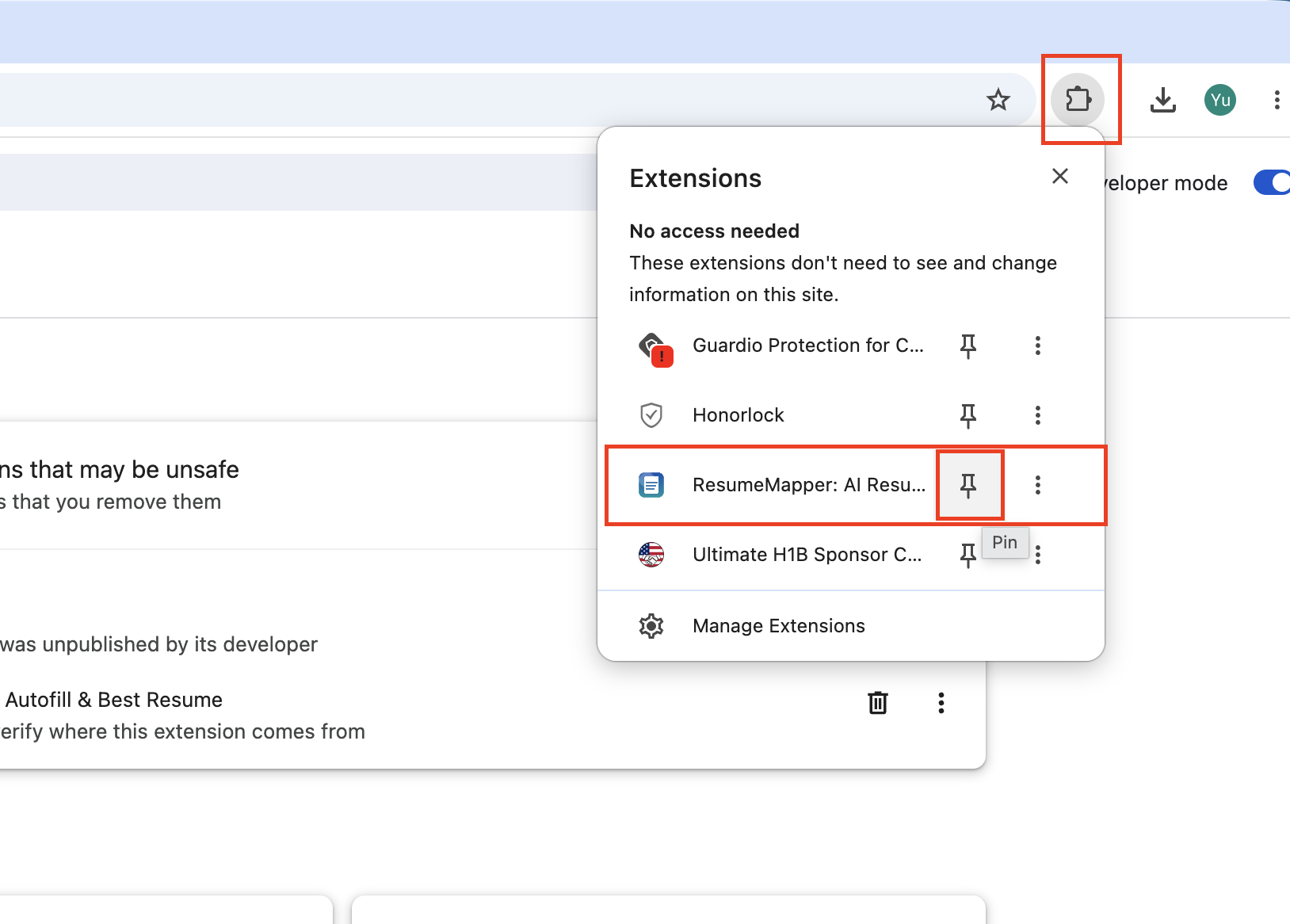The height and width of the screenshot is (924, 1290).
Task: Select Ultimate H1B Sponsor C... entry
Action: tap(807, 555)
